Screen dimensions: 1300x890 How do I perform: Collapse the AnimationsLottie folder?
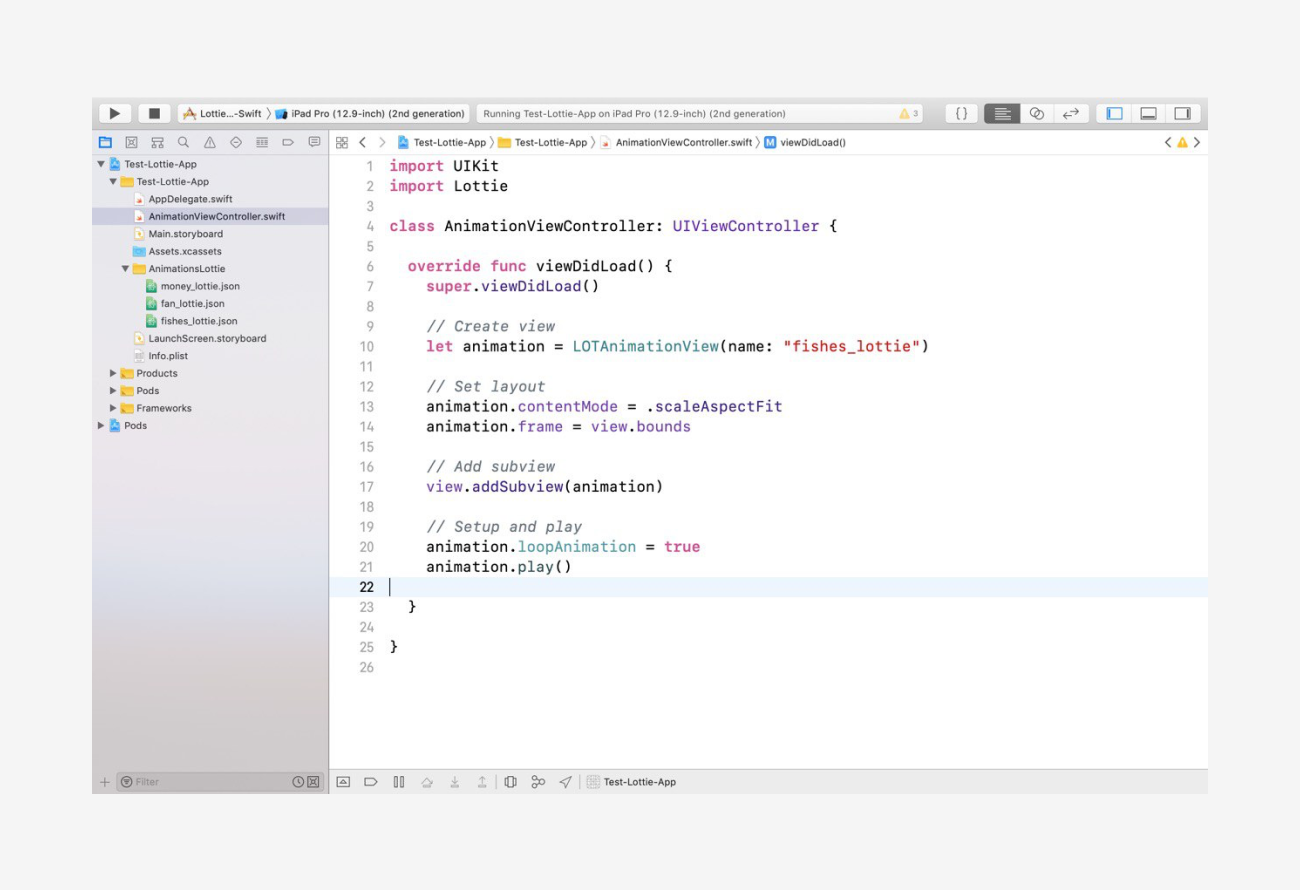tap(126, 269)
